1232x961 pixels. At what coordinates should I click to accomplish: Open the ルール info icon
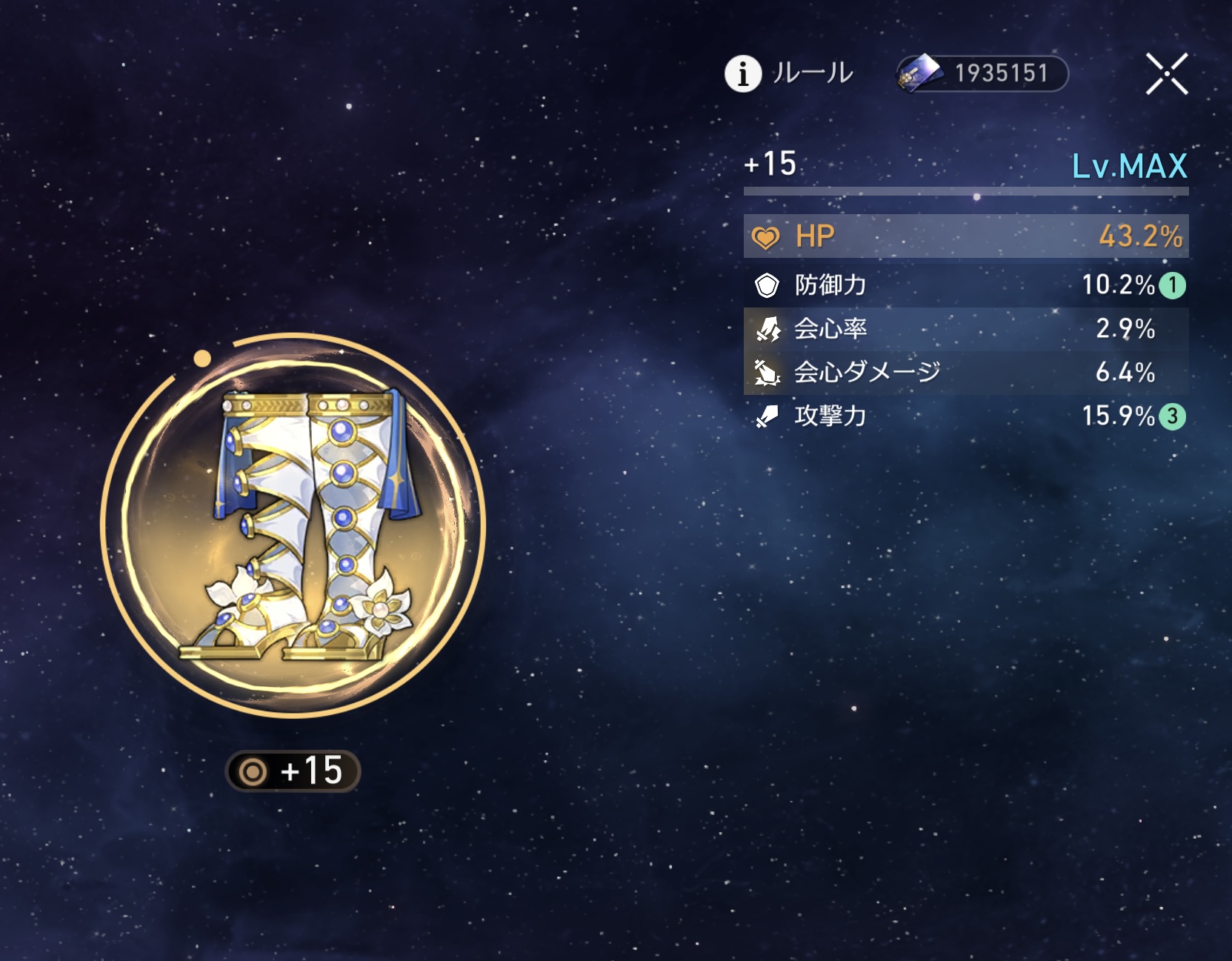(742, 73)
